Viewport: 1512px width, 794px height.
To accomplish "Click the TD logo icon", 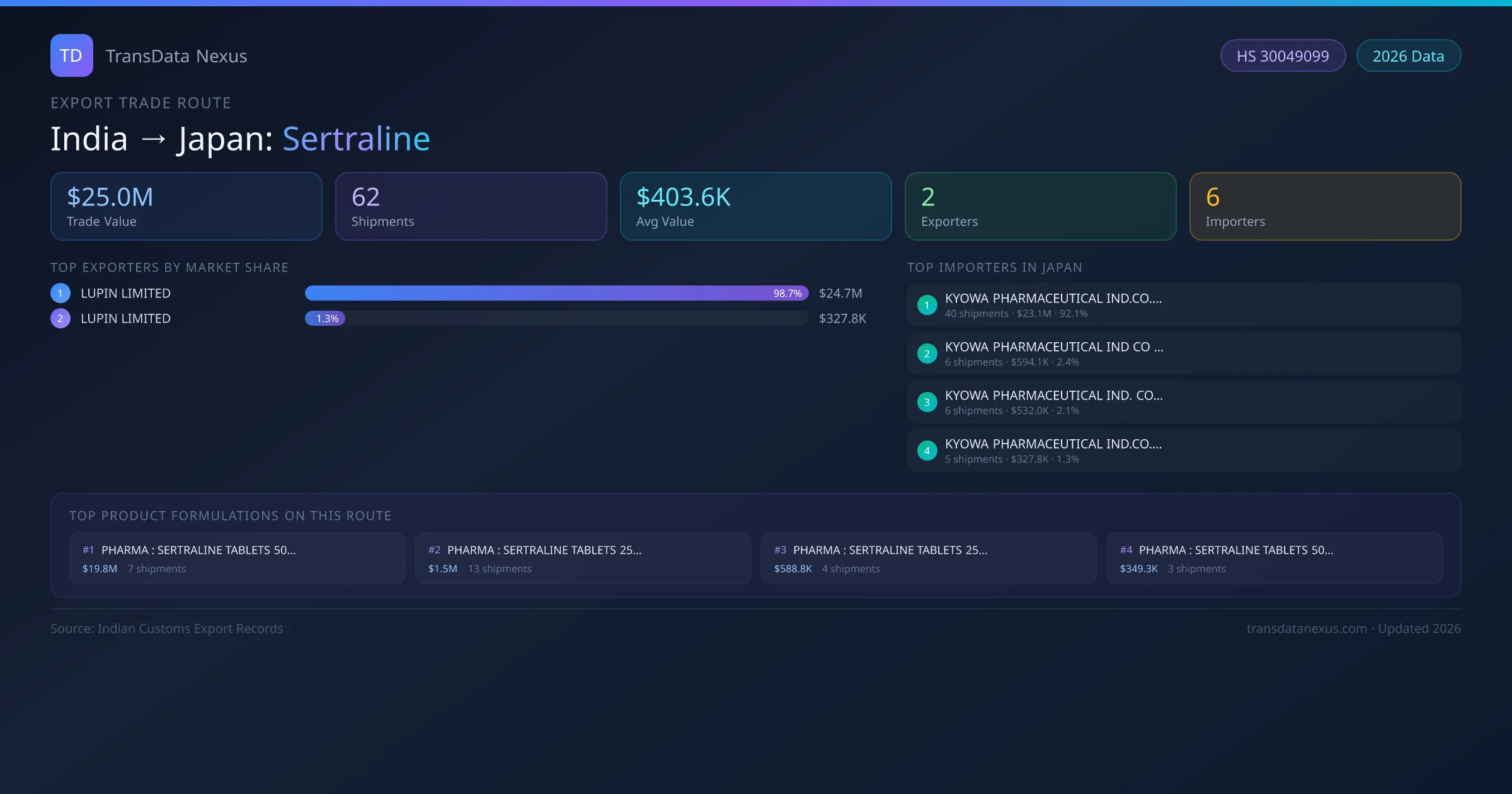I will click(x=71, y=55).
